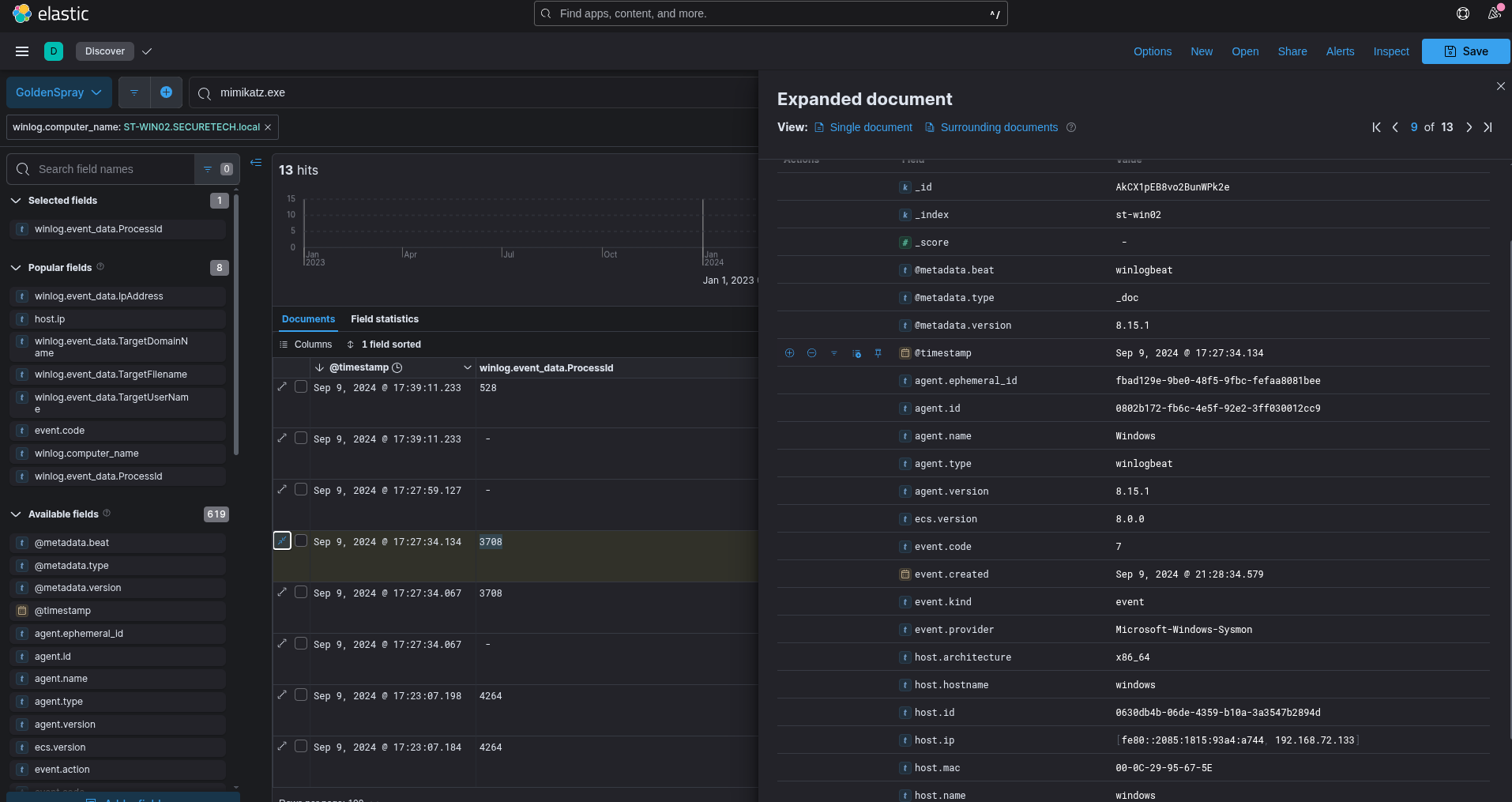Expand the 17:27:59.127 document row
The image size is (1512, 802).
tap(282, 489)
